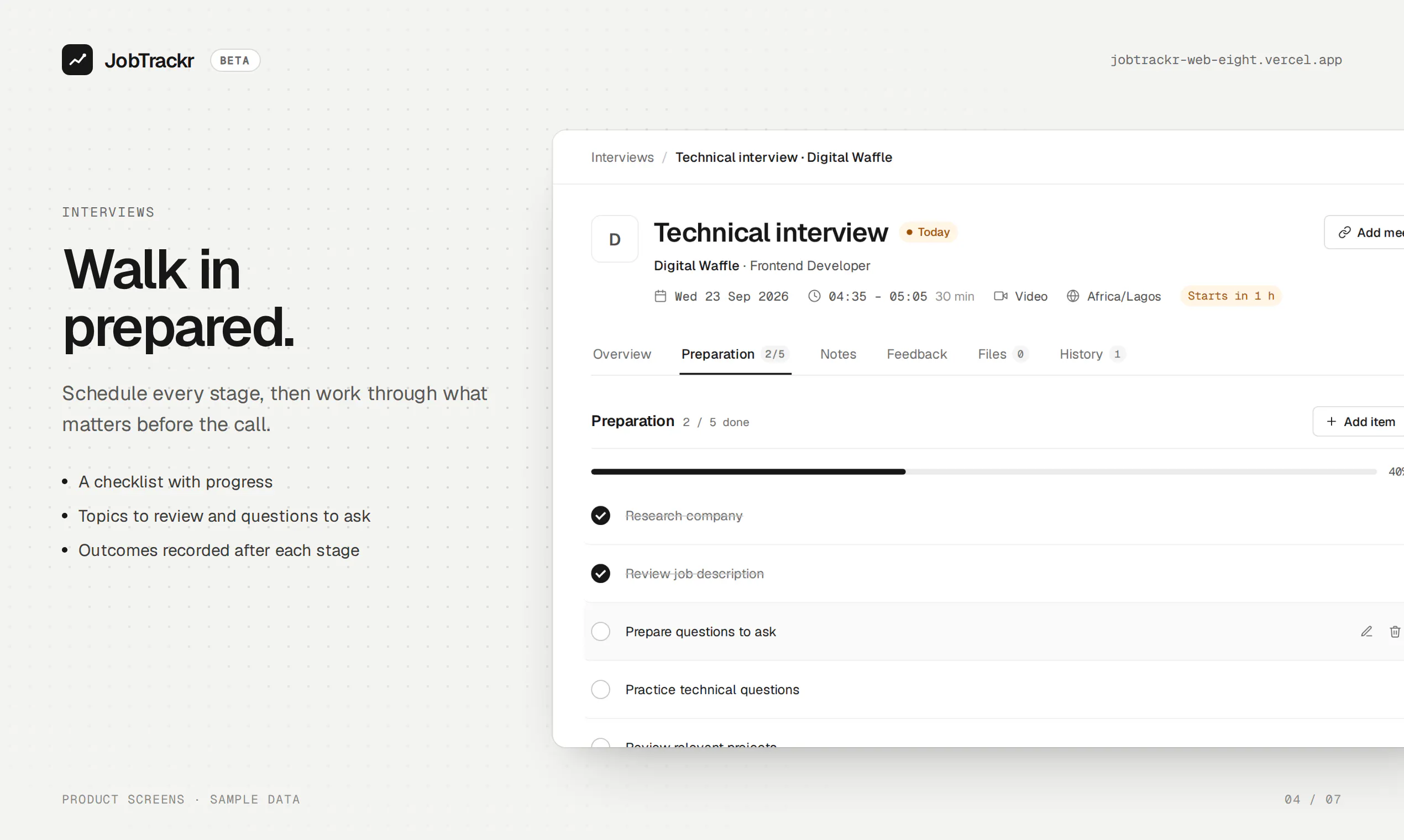Image resolution: width=1404 pixels, height=840 pixels.
Task: Click the Wed 23 Sep 2026 date
Action: 731,296
